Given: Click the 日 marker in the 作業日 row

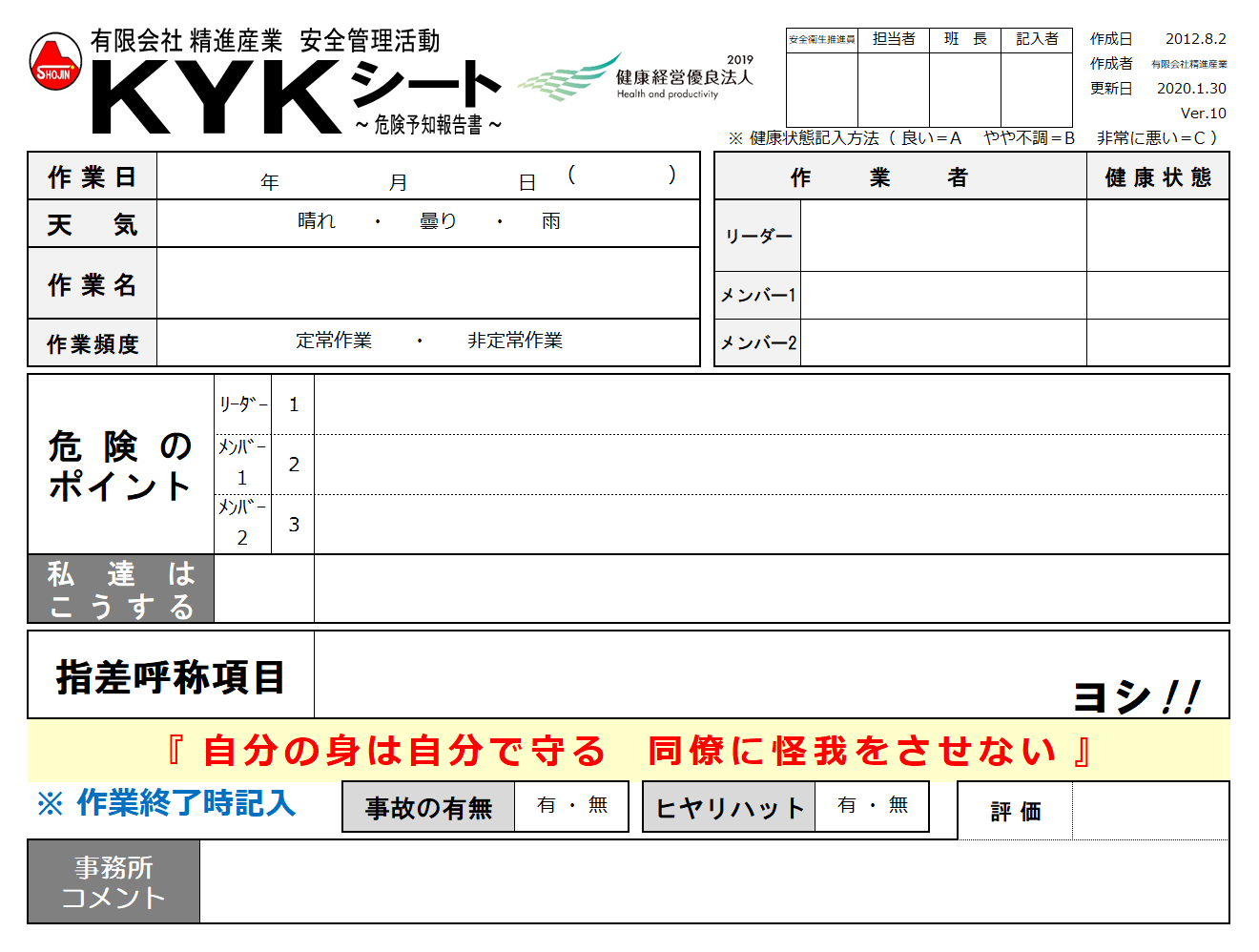Looking at the screenshot, I should [x=527, y=182].
